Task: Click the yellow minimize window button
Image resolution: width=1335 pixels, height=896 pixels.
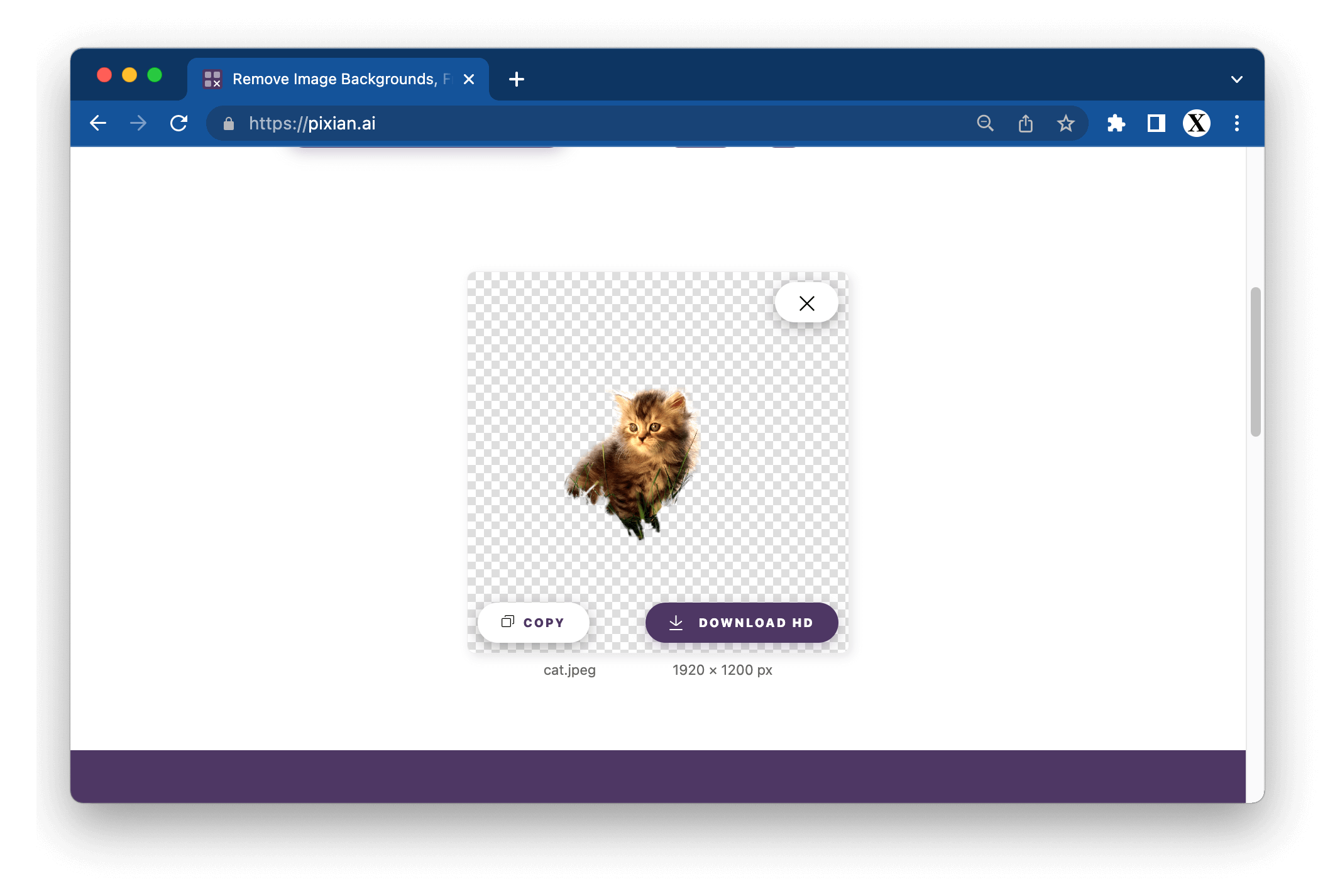Action: (x=129, y=75)
